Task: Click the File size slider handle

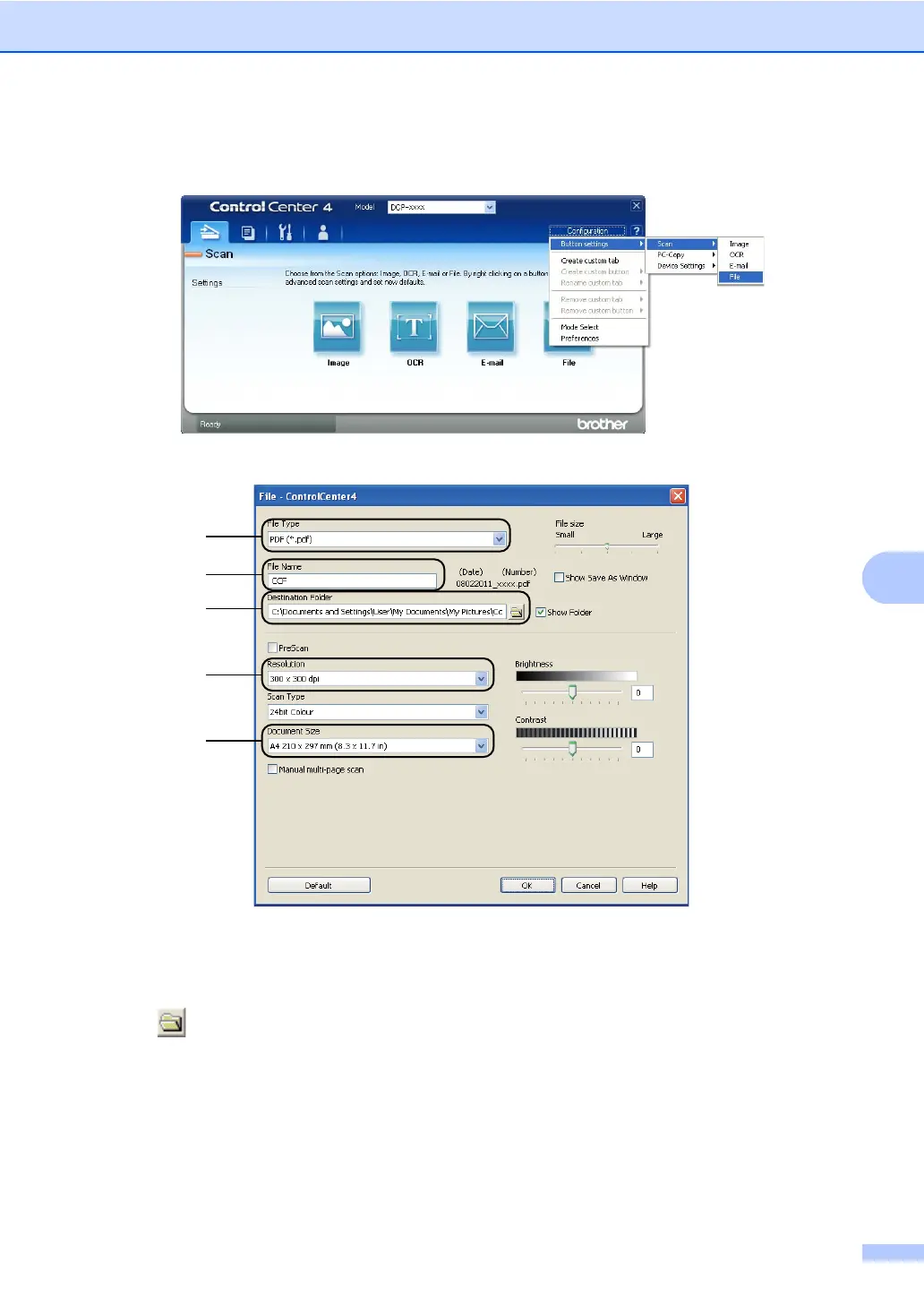Action: pyautogui.click(x=607, y=546)
